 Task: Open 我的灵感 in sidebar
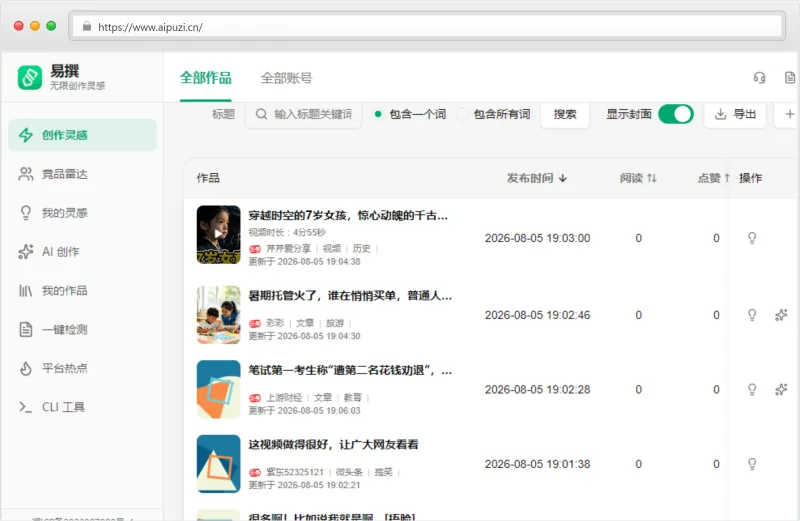pos(82,213)
